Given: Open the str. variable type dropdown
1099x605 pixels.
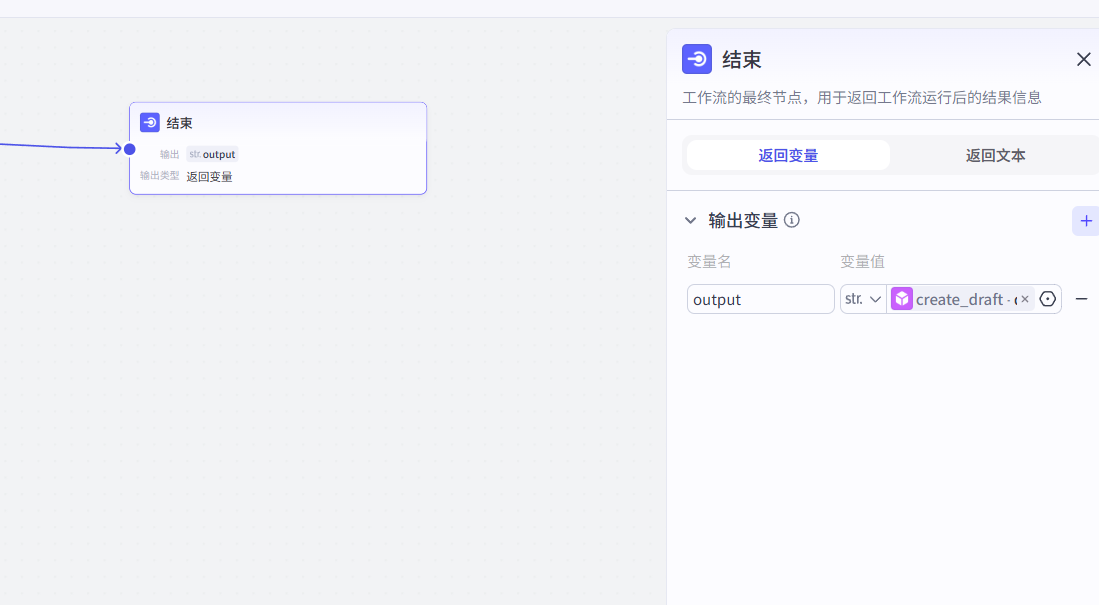Looking at the screenshot, I should point(863,299).
